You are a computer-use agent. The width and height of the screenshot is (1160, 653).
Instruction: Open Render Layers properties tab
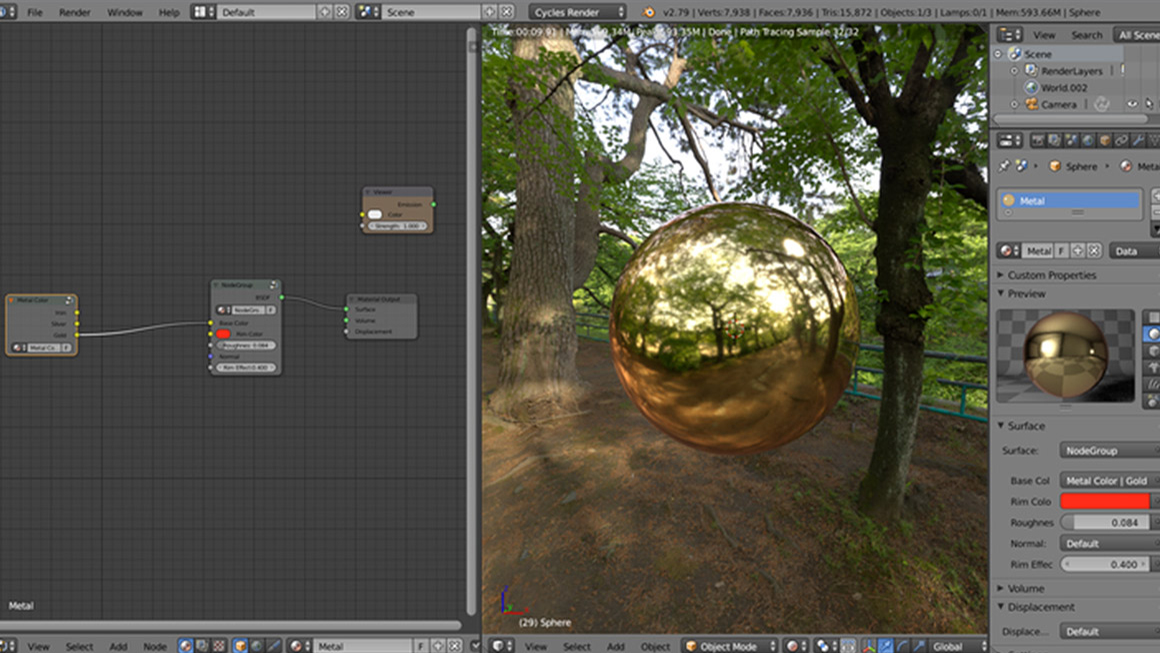pos(1055,140)
